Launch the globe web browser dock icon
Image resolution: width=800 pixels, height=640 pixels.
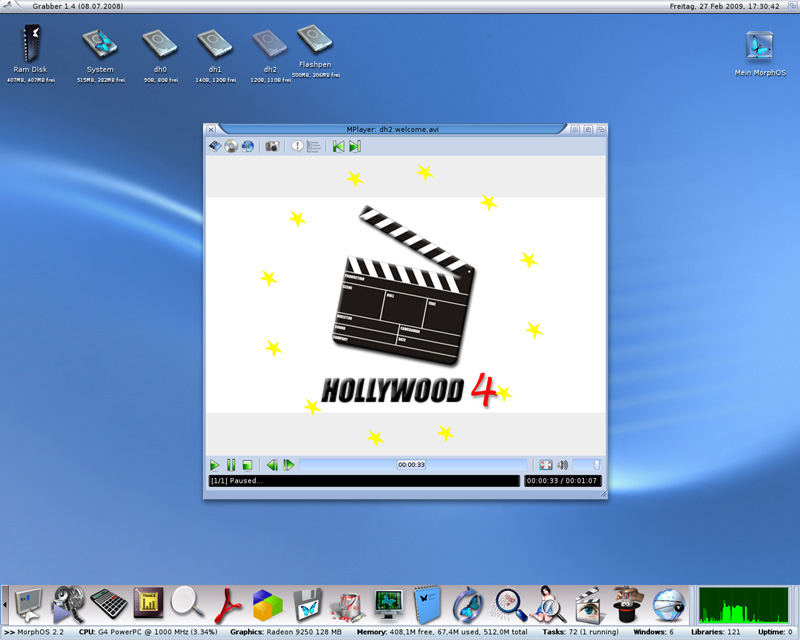(669, 605)
